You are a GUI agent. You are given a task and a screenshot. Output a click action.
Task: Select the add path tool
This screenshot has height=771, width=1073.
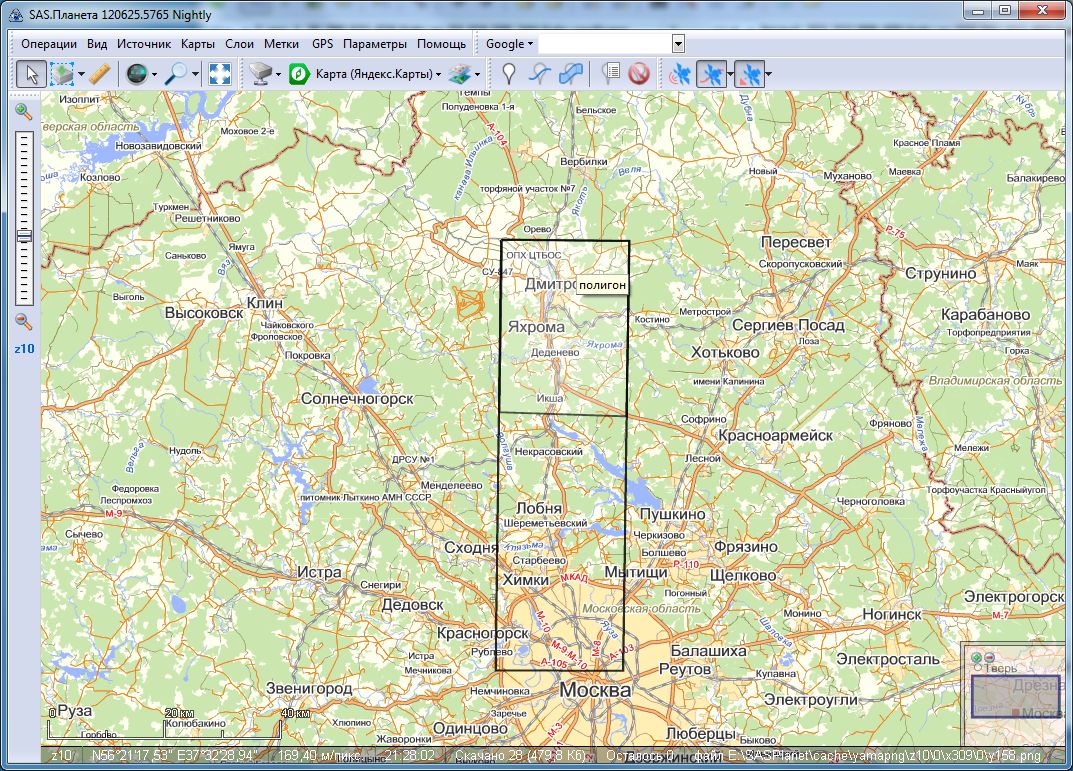(540, 74)
